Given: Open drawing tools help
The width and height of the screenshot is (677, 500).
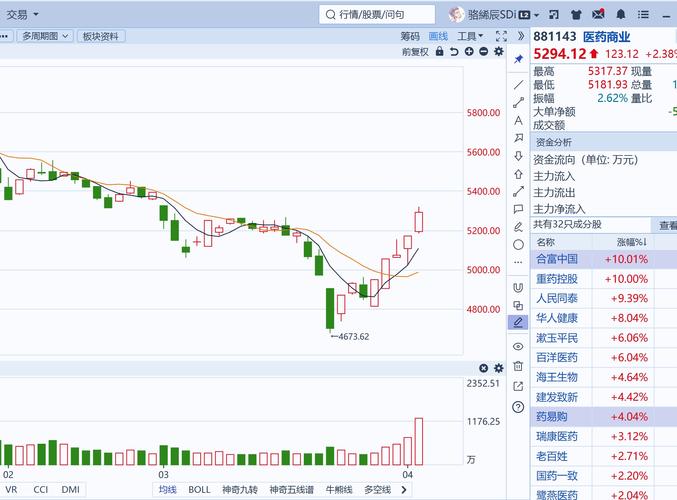Looking at the screenshot, I should (x=518, y=407).
